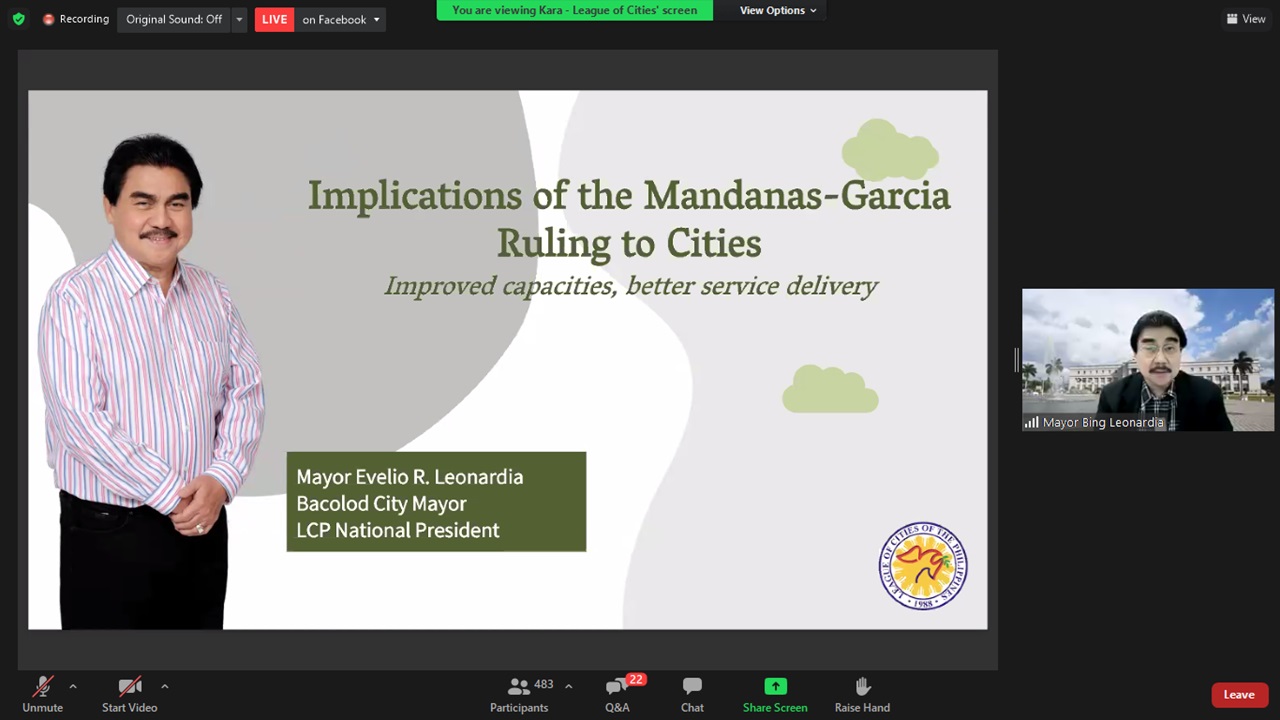Click the Q&A notification badge showing 22
The height and width of the screenshot is (720, 1280).
tap(636, 680)
